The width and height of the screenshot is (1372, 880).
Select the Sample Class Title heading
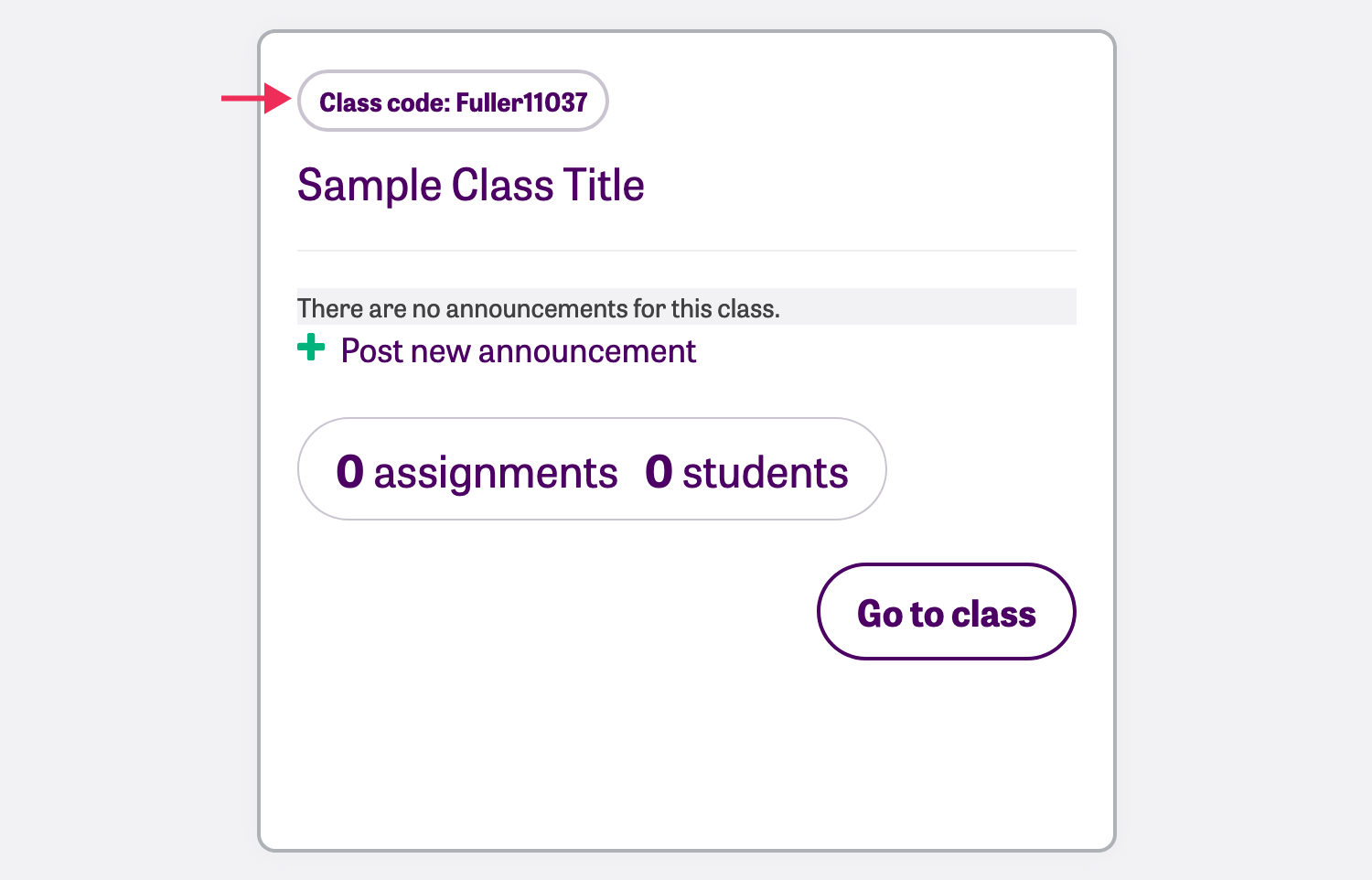pos(470,186)
